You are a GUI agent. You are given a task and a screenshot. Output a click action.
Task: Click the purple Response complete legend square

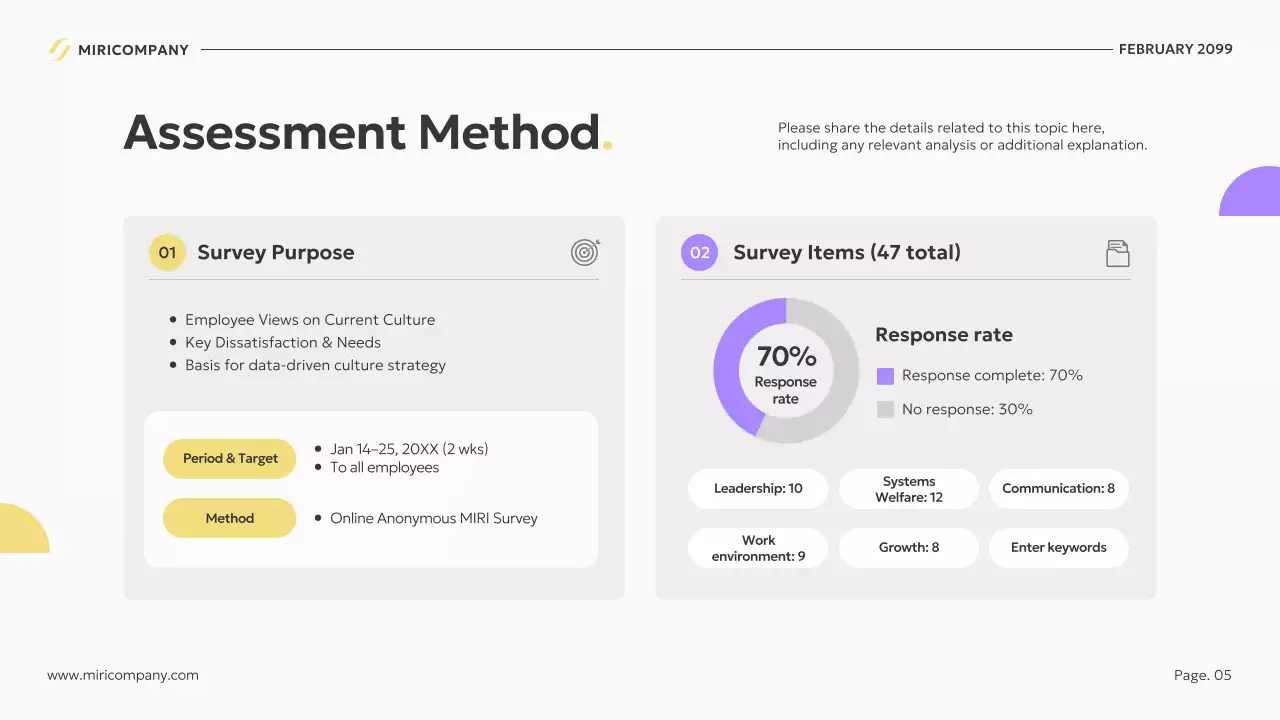pos(885,376)
